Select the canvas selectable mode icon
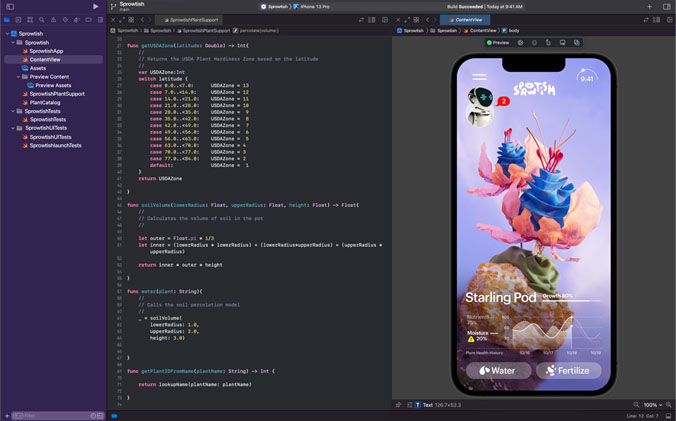676x421 pixels. 520,43
